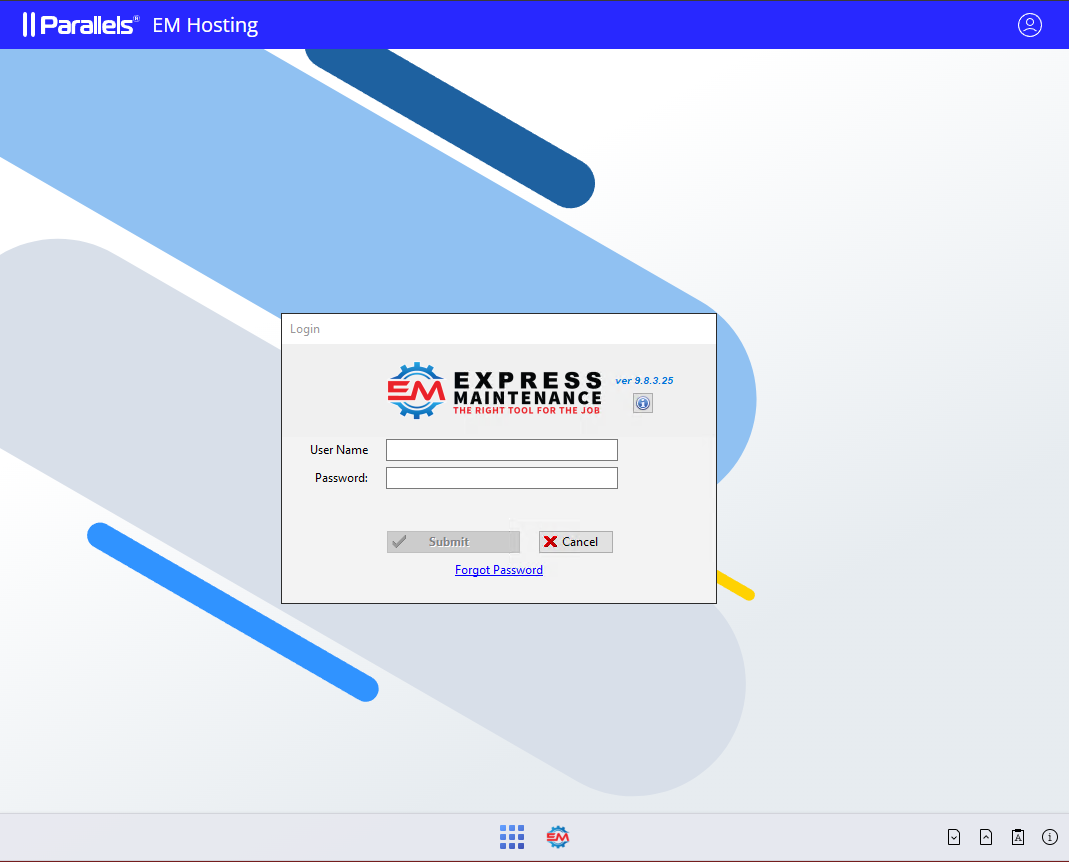This screenshot has width=1069, height=862.
Task: Click inside the Password field
Action: point(501,477)
